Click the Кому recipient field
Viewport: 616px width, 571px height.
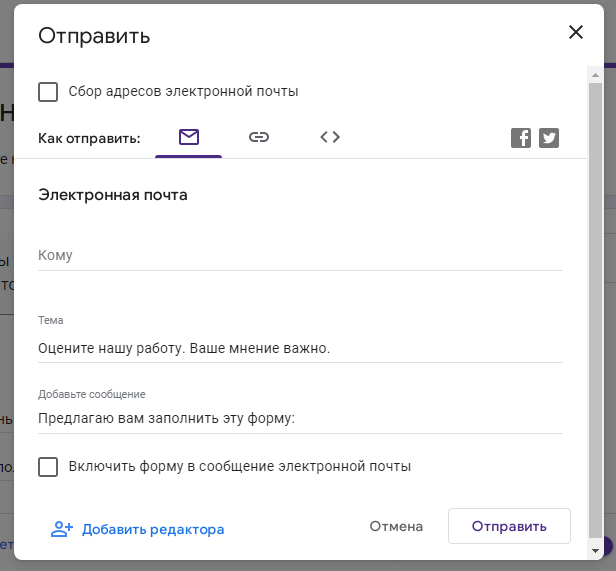coord(301,255)
